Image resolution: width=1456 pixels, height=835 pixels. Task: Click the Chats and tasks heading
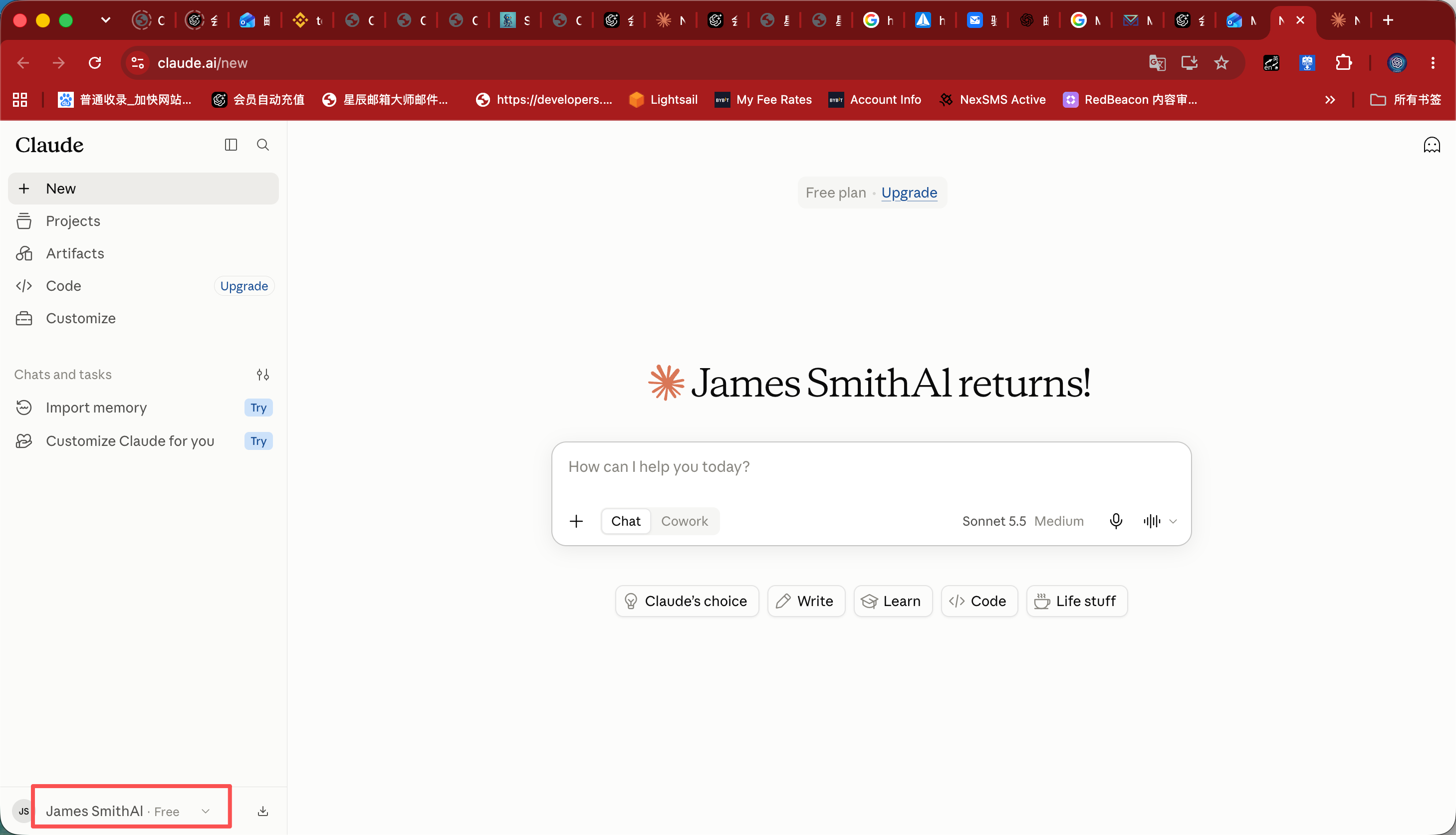(x=63, y=375)
